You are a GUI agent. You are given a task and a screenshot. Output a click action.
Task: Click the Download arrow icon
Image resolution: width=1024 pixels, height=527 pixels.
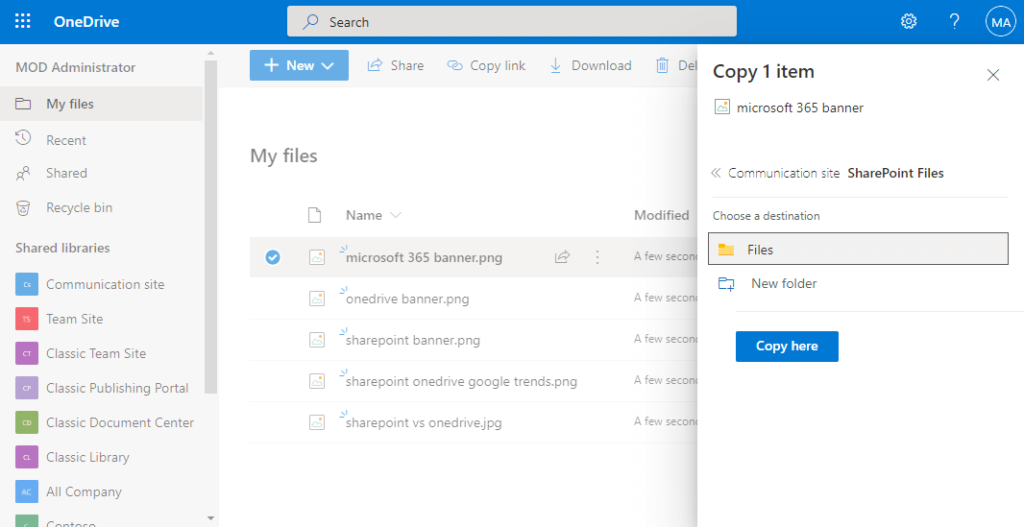click(556, 65)
